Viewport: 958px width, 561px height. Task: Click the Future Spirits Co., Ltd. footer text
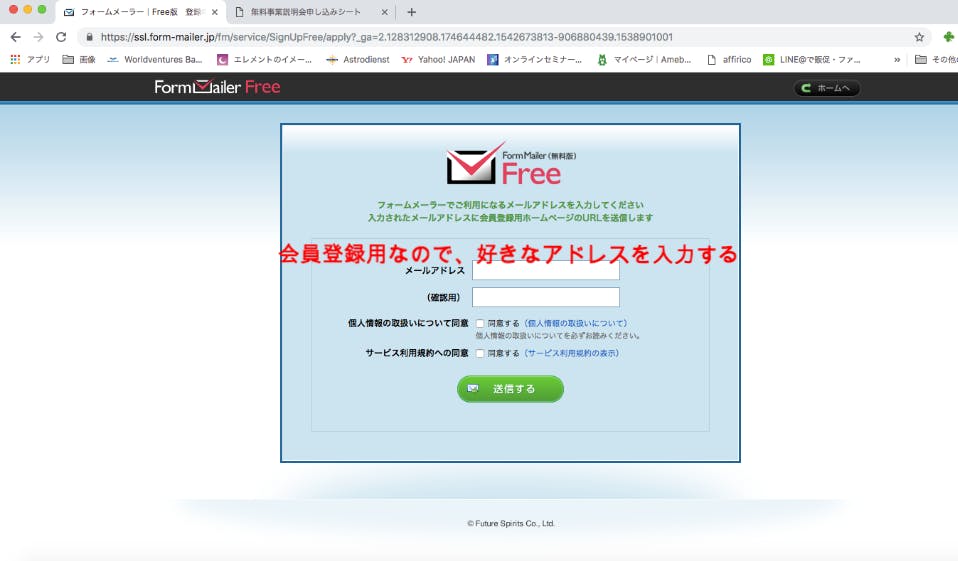pos(511,523)
